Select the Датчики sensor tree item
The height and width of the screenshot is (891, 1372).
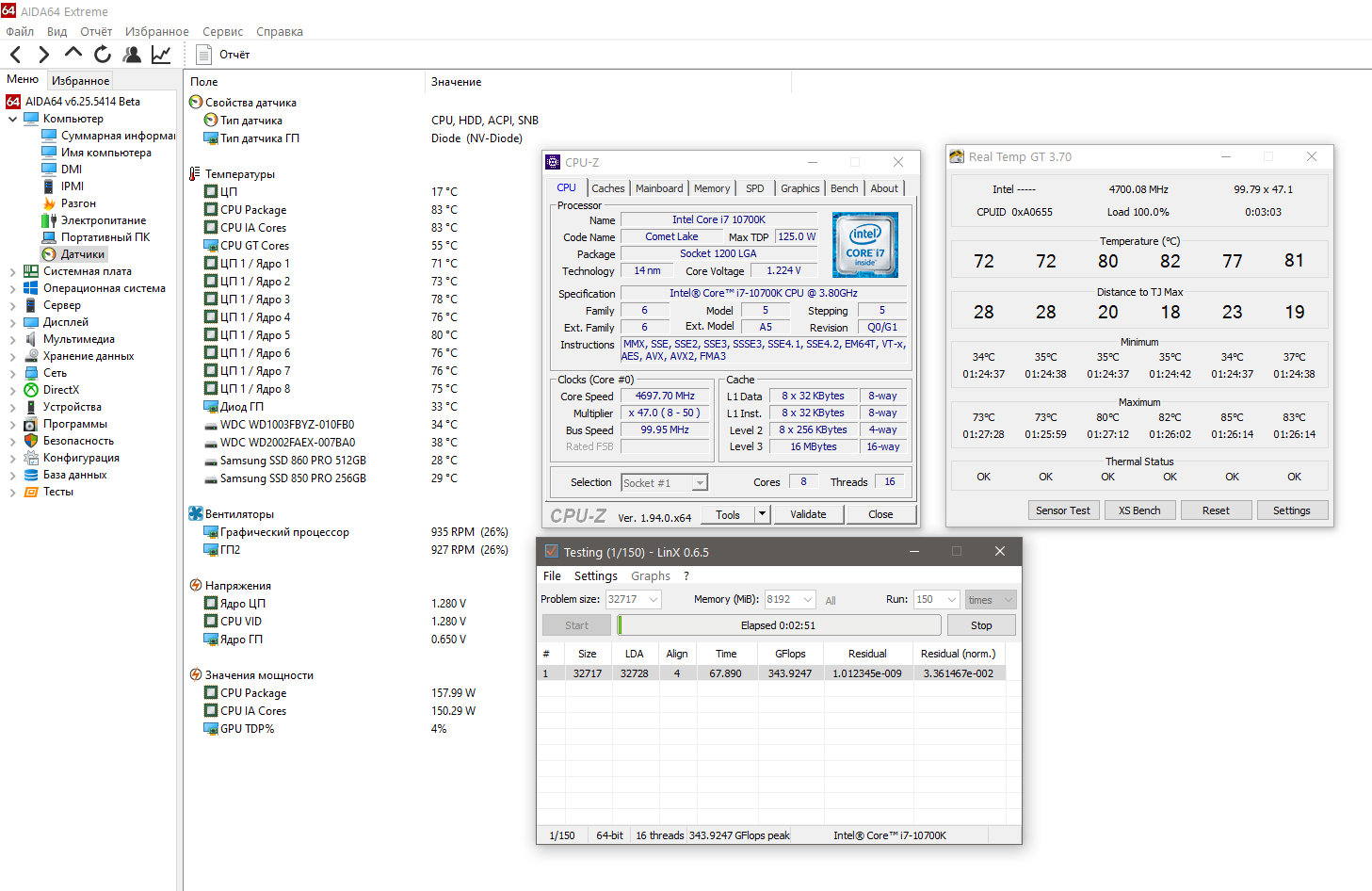tap(83, 254)
